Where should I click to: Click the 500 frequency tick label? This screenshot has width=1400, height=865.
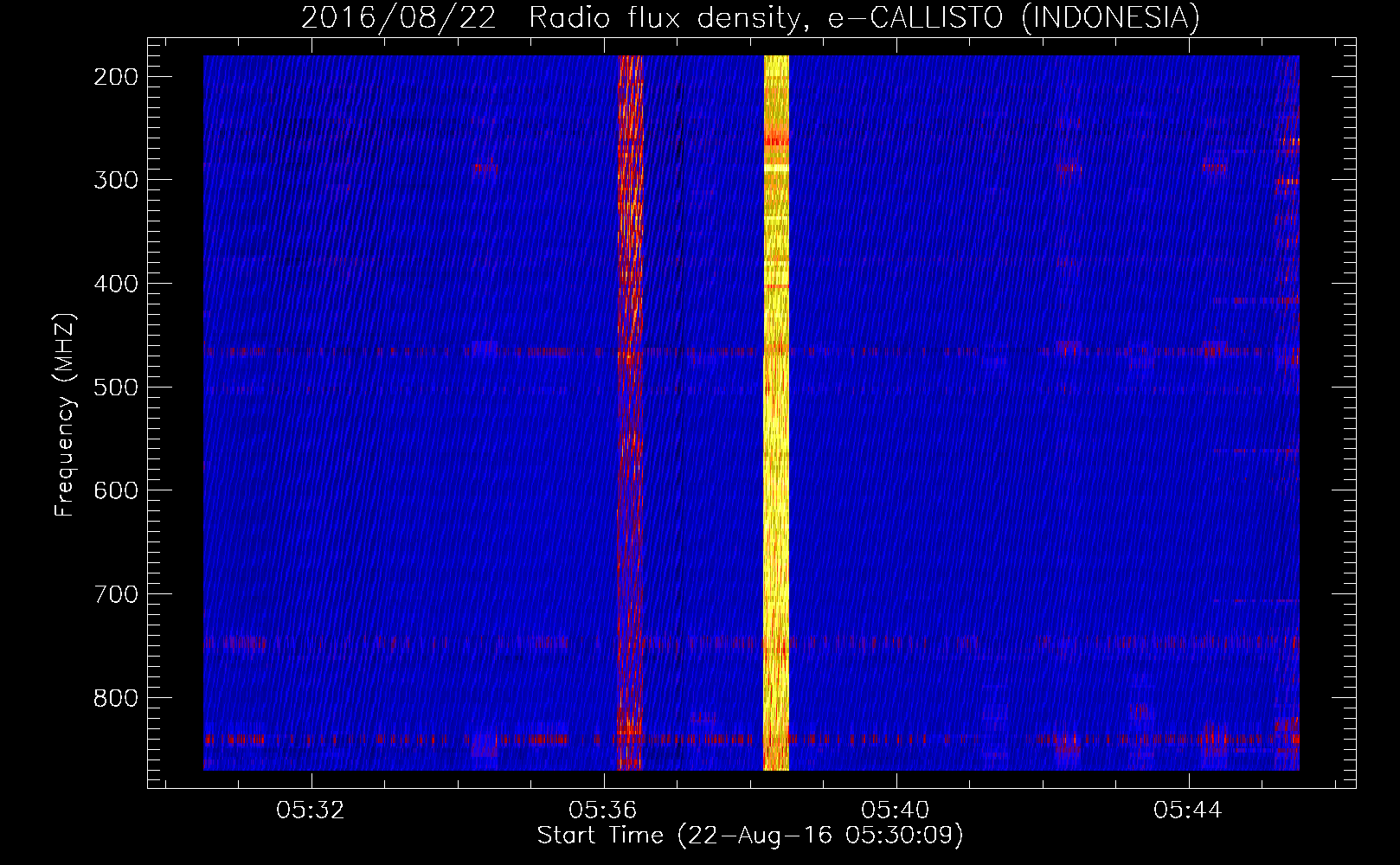(x=116, y=387)
